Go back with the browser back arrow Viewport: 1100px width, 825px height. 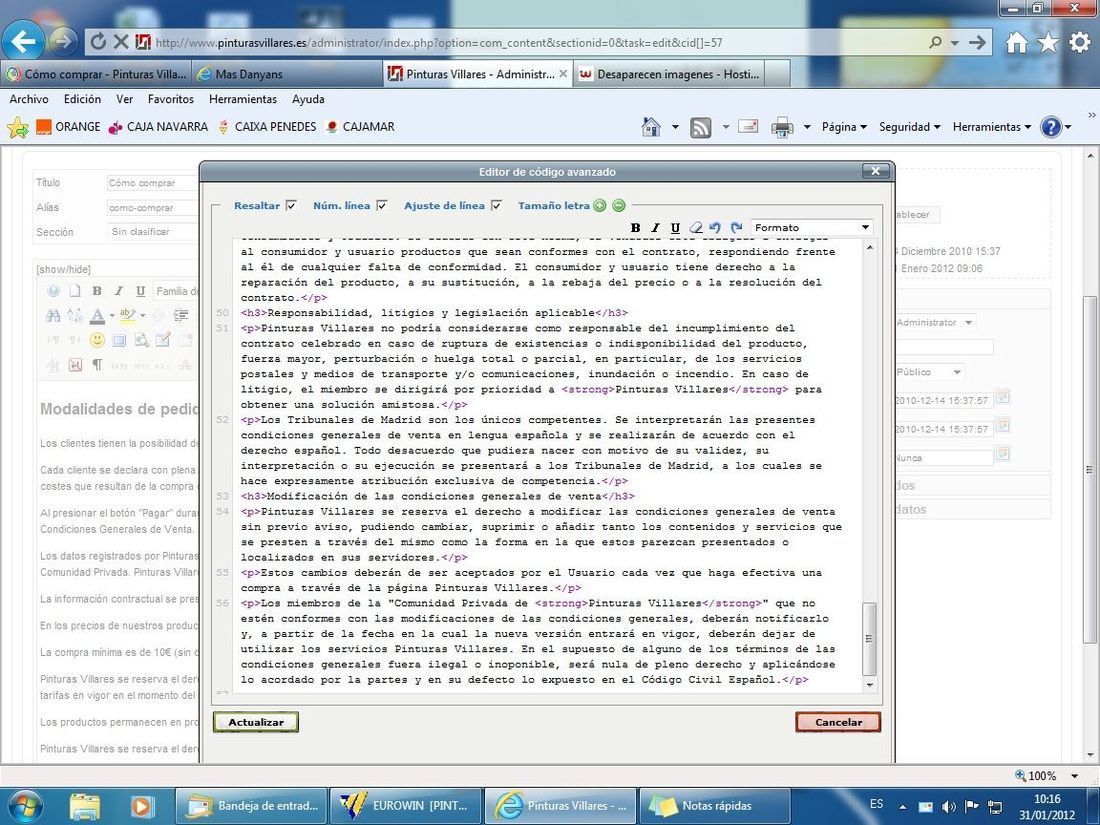[x=23, y=42]
